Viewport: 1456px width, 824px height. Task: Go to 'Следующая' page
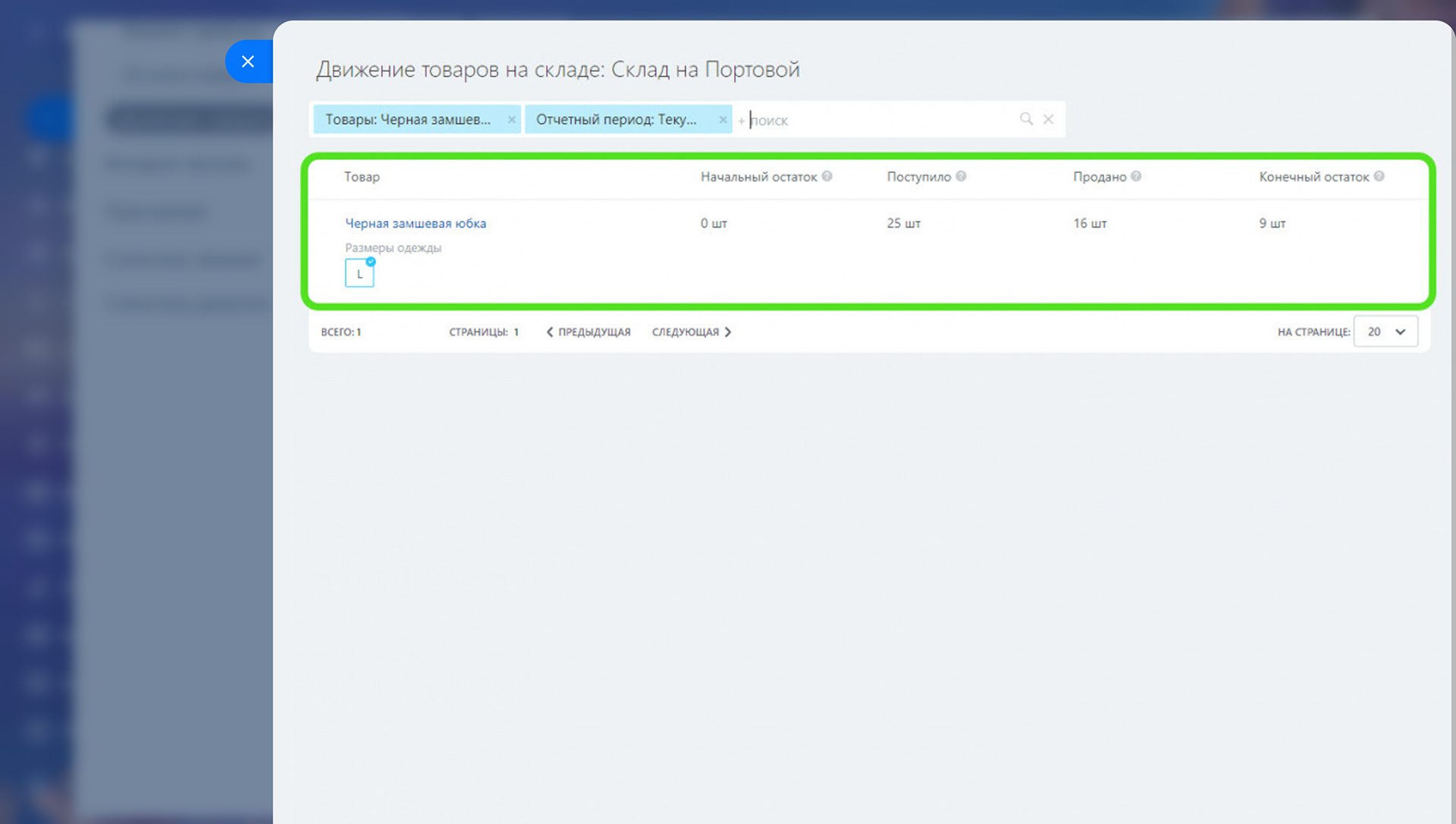click(x=692, y=332)
